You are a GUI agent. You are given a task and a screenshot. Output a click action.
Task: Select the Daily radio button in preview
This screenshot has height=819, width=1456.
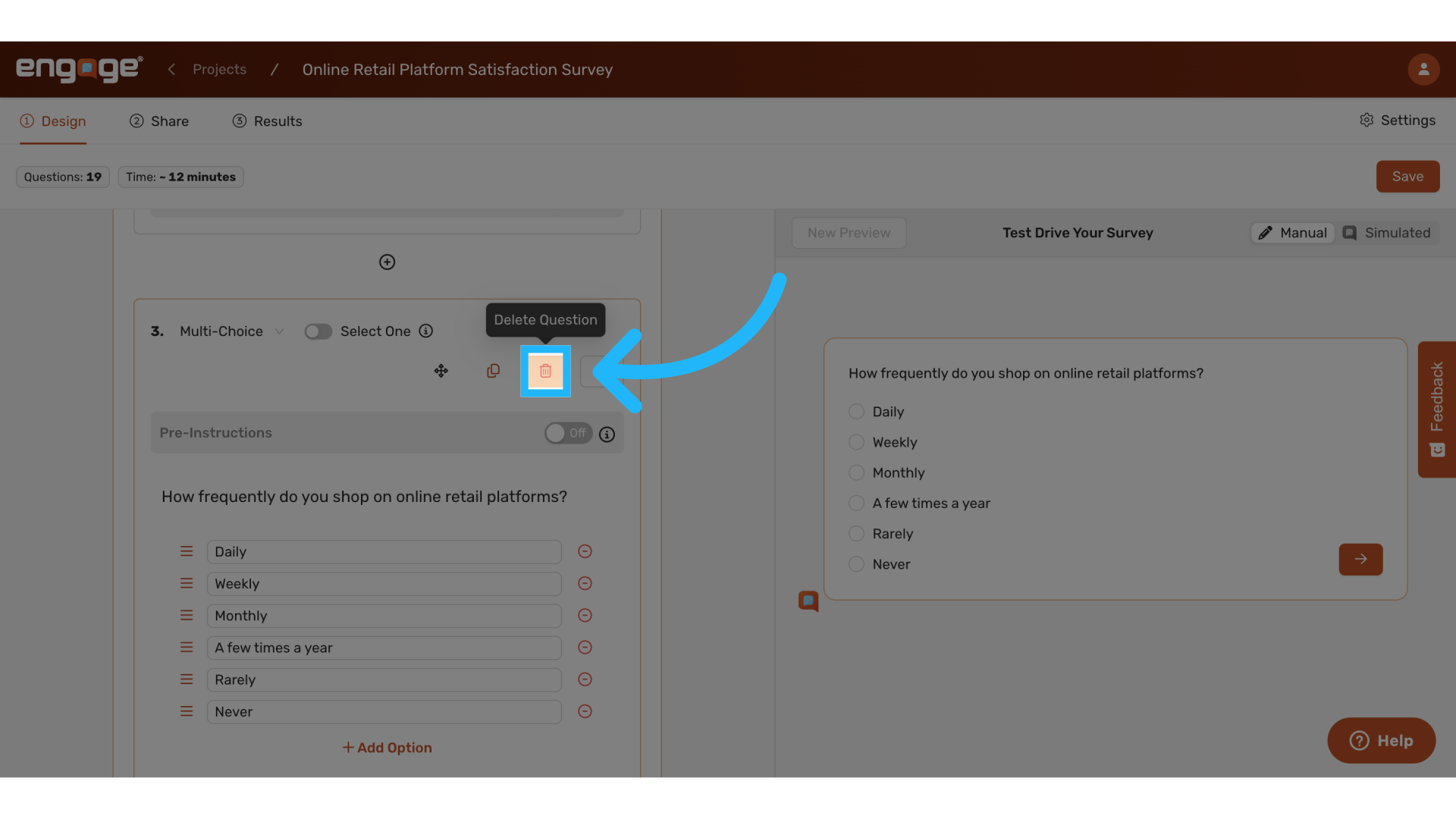coord(856,412)
